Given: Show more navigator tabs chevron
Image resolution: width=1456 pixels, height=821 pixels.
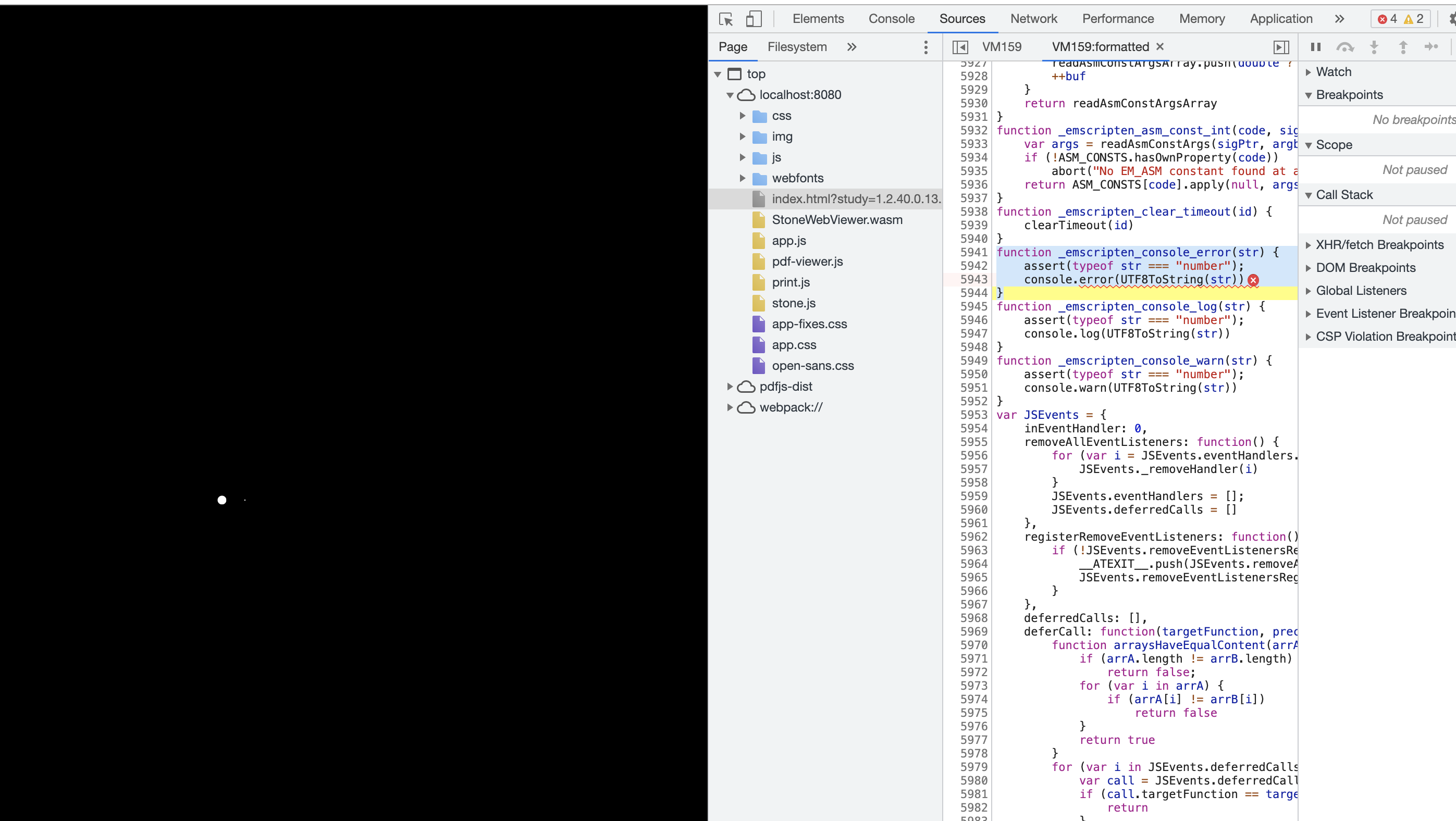Looking at the screenshot, I should [852, 47].
